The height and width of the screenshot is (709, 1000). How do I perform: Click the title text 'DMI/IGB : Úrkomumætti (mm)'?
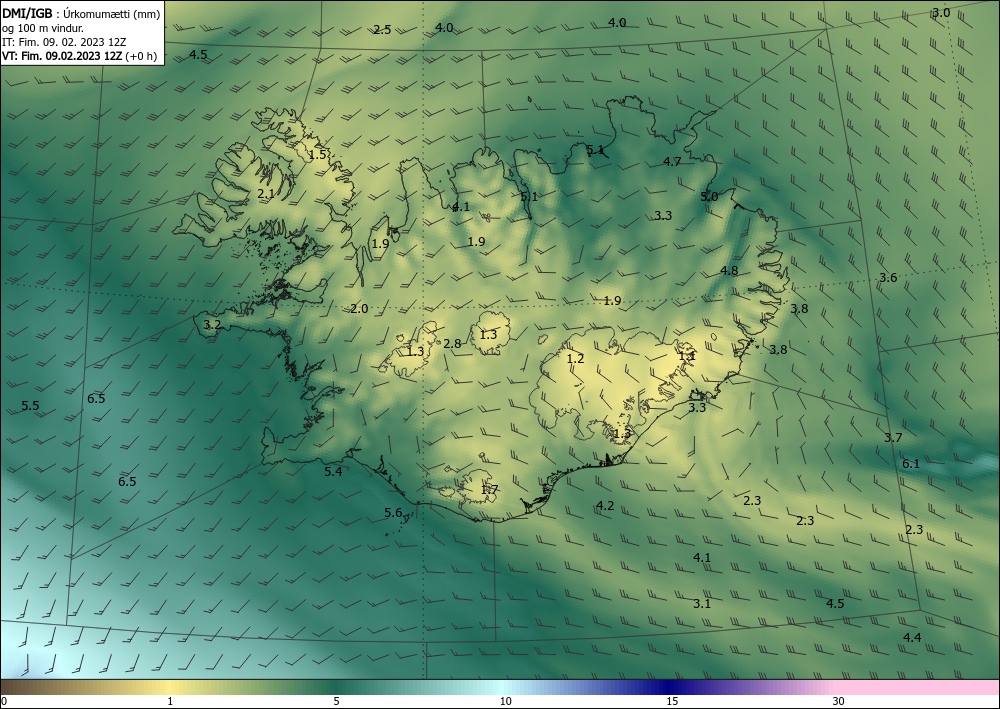pyautogui.click(x=80, y=14)
